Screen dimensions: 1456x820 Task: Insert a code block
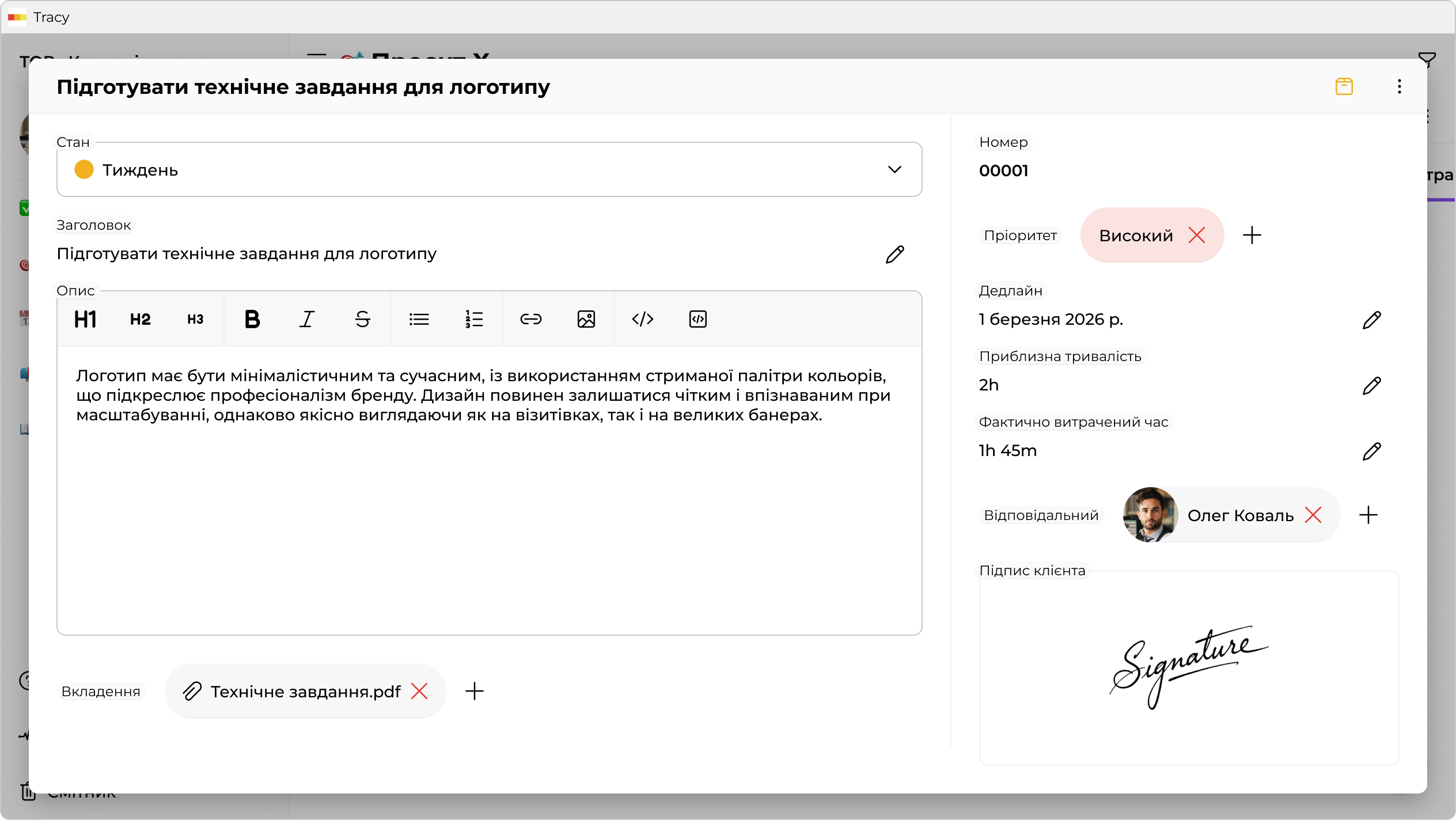click(x=697, y=319)
